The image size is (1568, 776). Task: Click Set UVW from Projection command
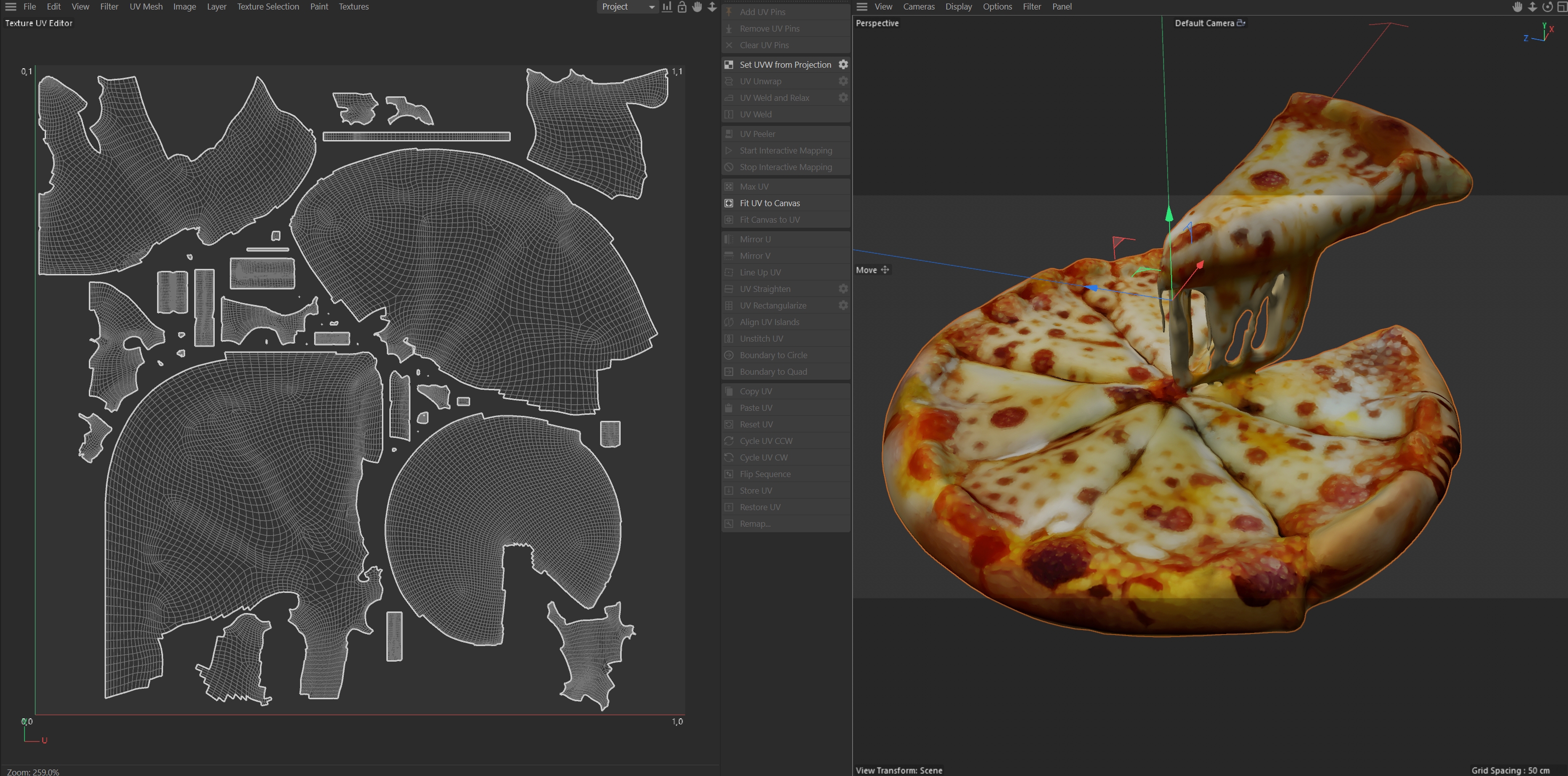point(785,65)
